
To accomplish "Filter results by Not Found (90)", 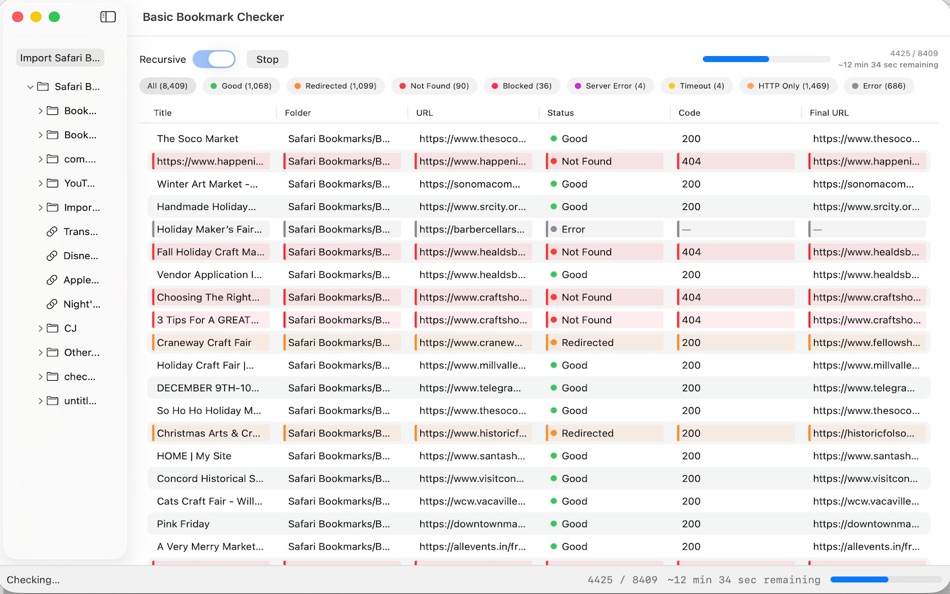I will pos(433,86).
